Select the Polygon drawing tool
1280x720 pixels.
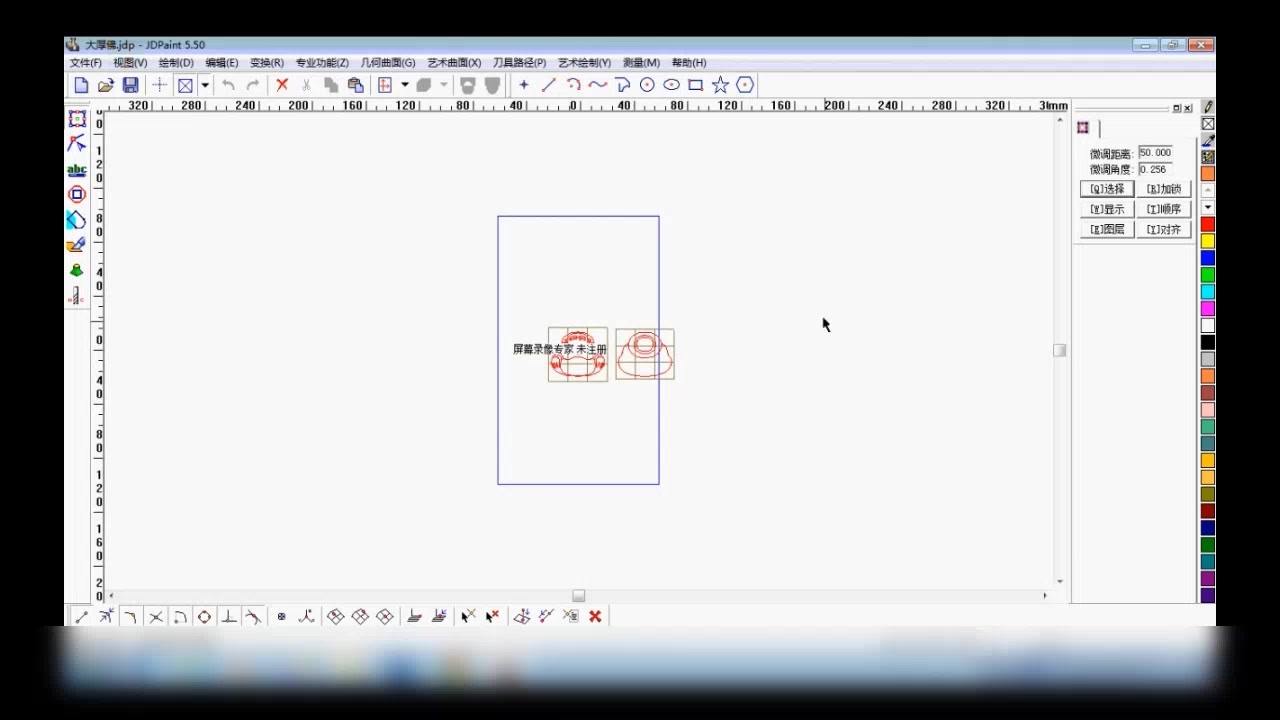pyautogui.click(x=745, y=85)
